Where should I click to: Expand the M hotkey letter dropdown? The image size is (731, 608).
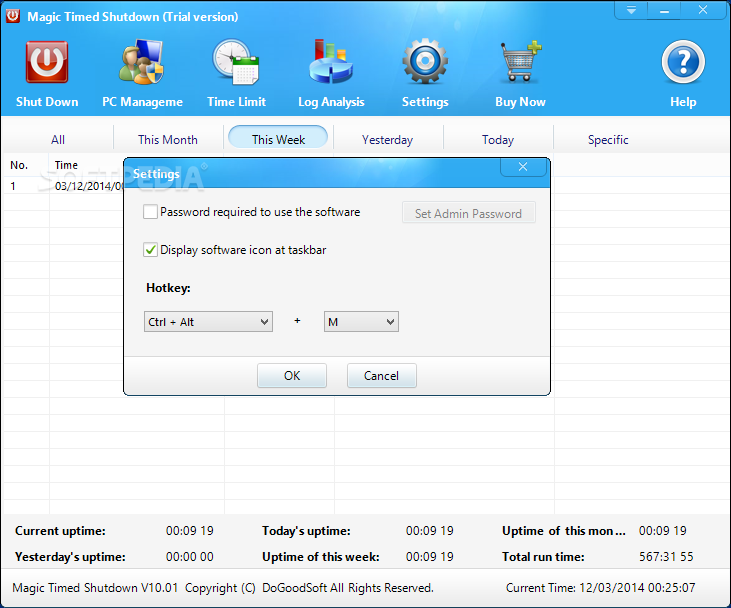click(361, 322)
